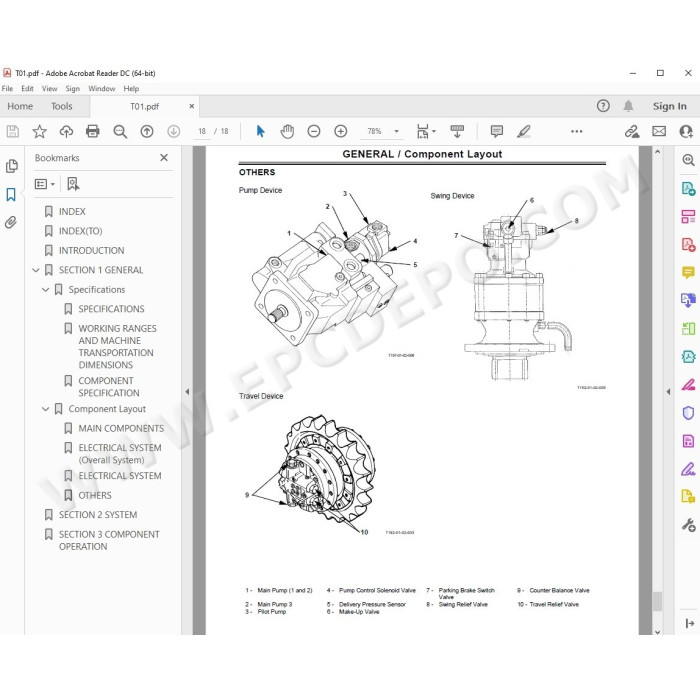
Task: Open the 78% zoom level dropdown
Action: coord(396,131)
